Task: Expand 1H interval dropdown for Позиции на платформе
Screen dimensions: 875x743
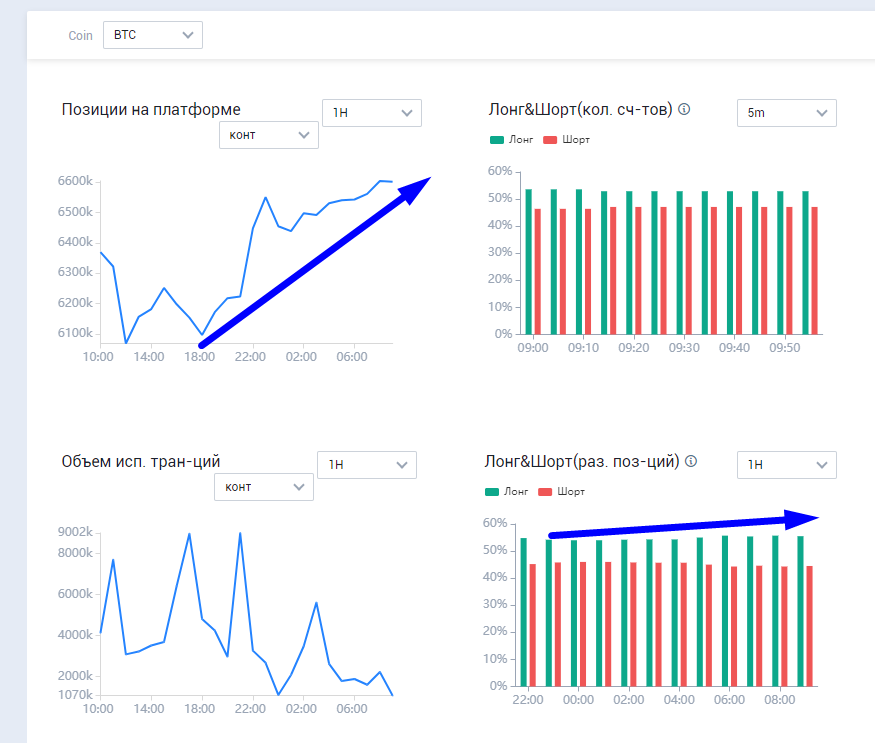Action: (x=371, y=113)
